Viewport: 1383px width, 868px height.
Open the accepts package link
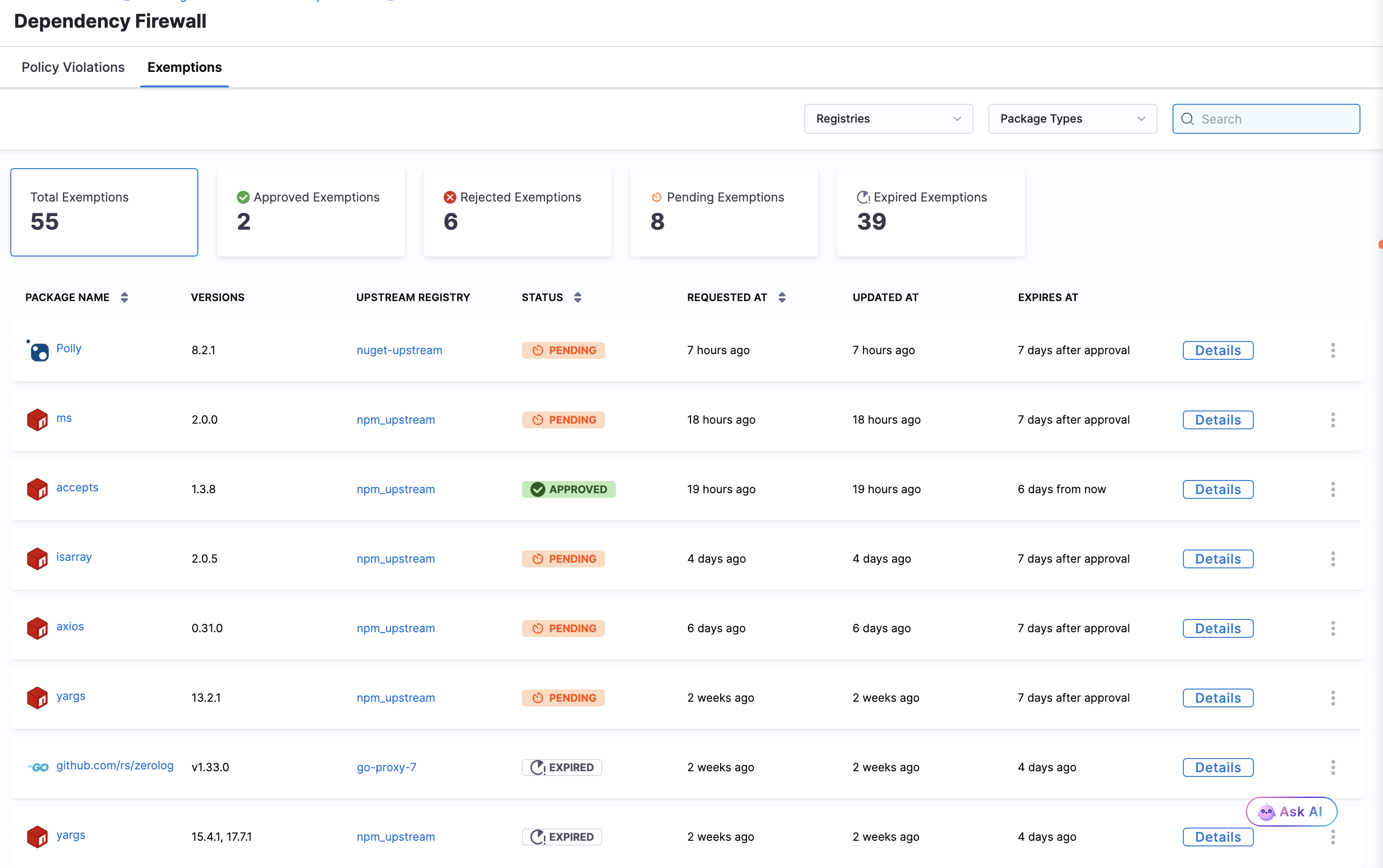[78, 488]
